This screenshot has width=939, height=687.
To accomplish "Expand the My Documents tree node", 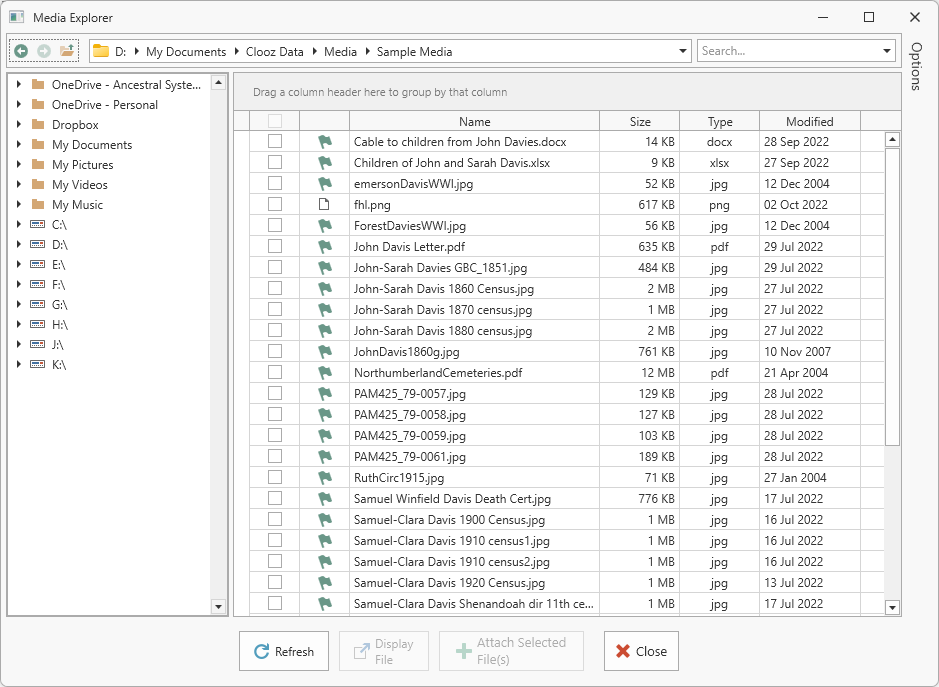I will [19, 145].
